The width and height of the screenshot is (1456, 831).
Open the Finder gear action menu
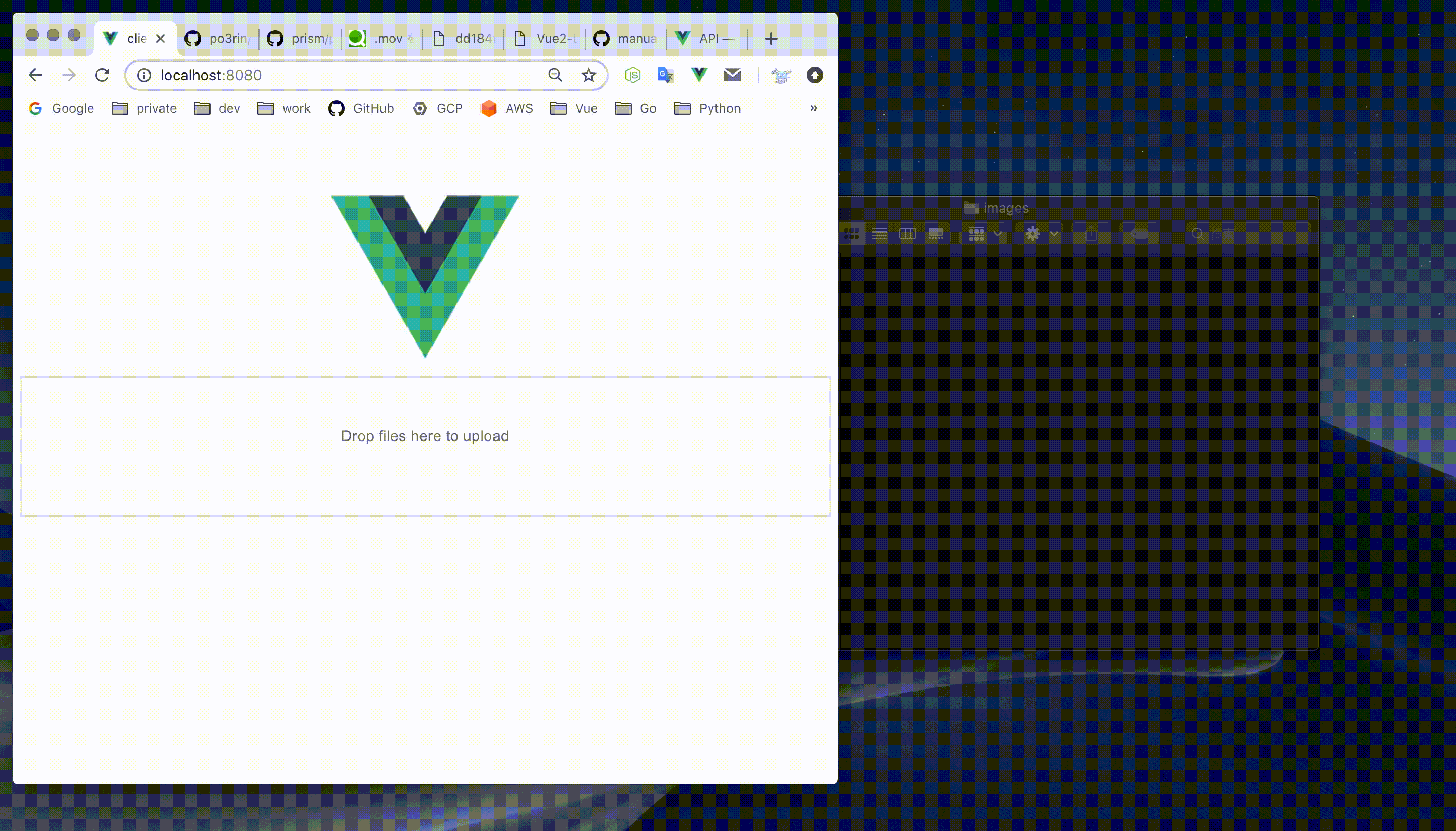[x=1040, y=234]
